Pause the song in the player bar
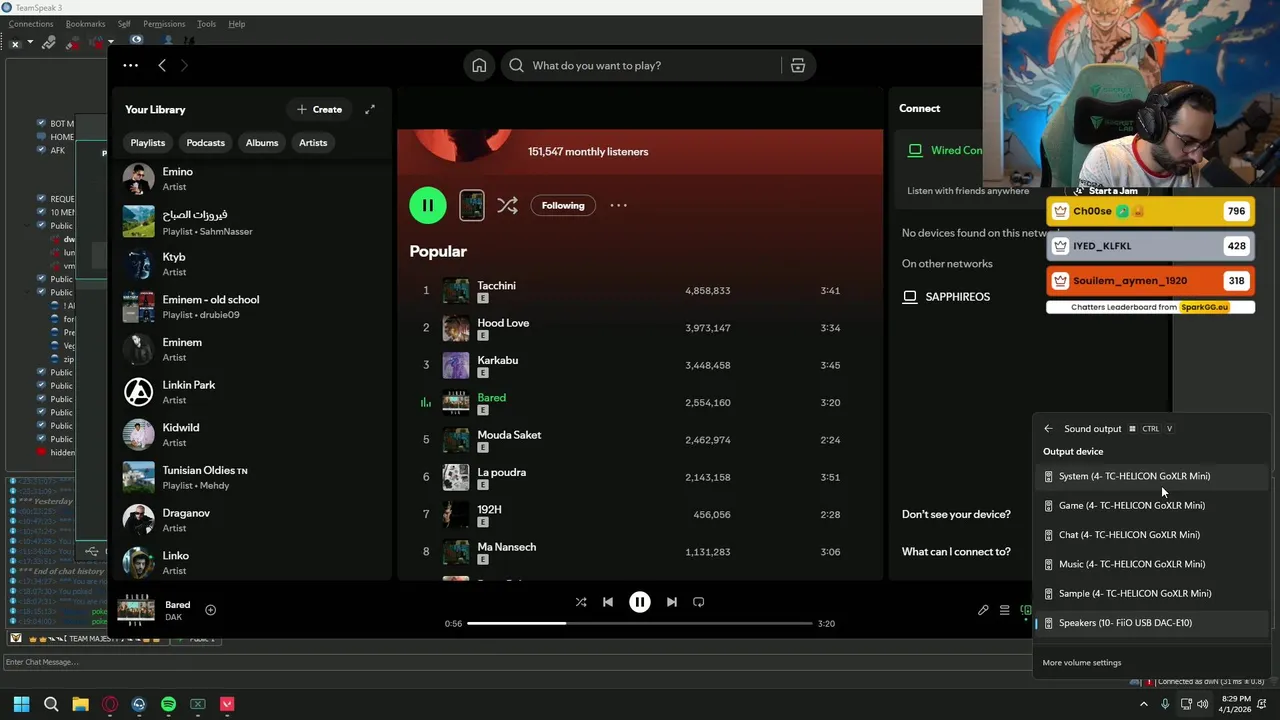 click(640, 602)
